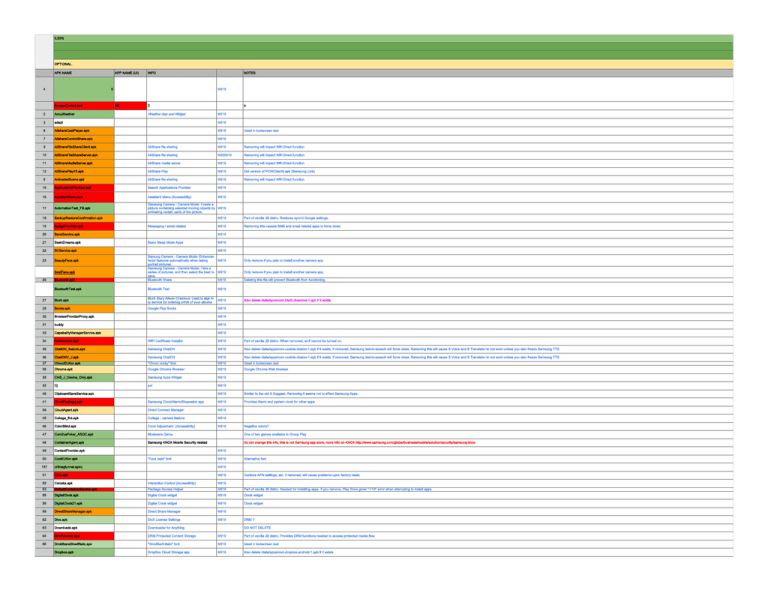Image resolution: width=768 pixels, height=593 pixels.
Task: Click the 'Basic Sleep Mode Apps' info cell
Action: (181, 242)
